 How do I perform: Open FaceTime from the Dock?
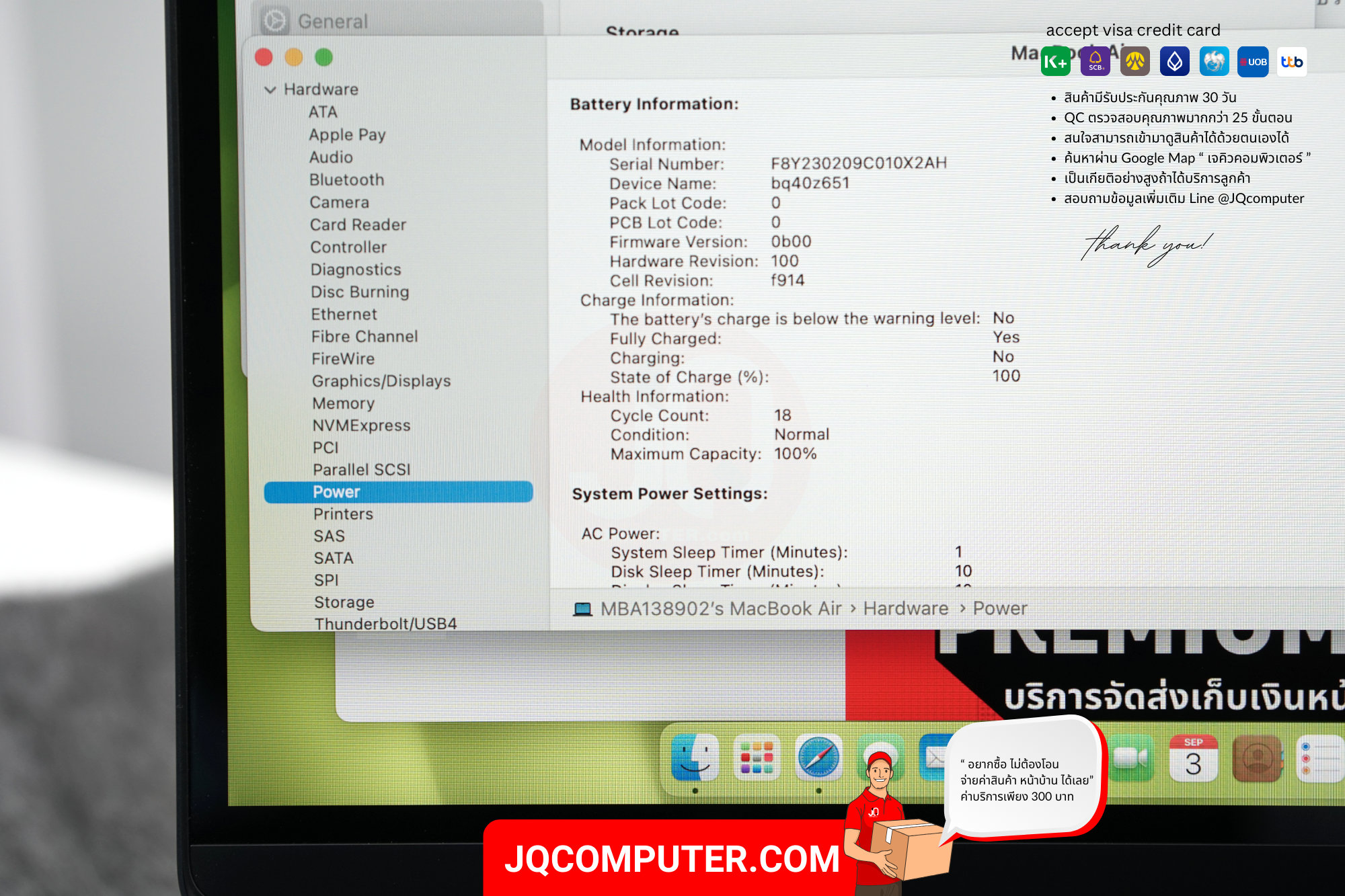(1130, 758)
